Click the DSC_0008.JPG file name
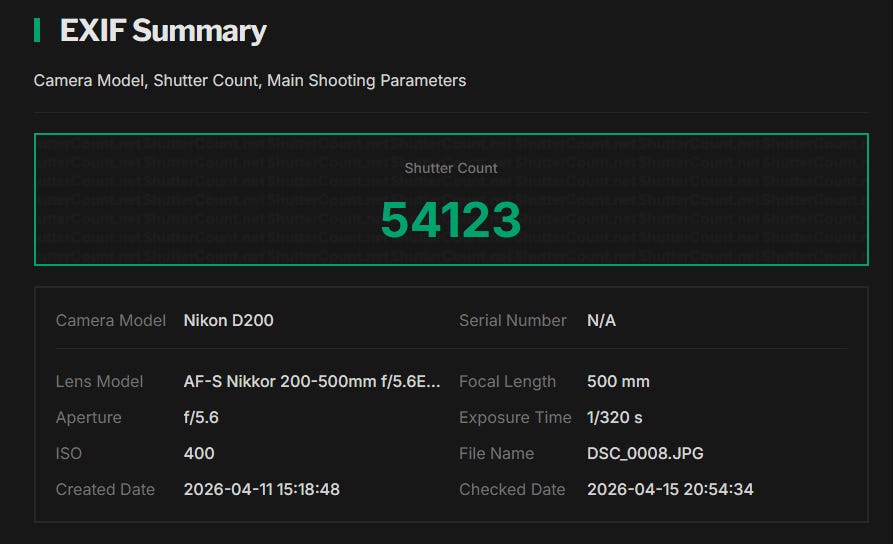The height and width of the screenshot is (544, 893). pos(645,453)
